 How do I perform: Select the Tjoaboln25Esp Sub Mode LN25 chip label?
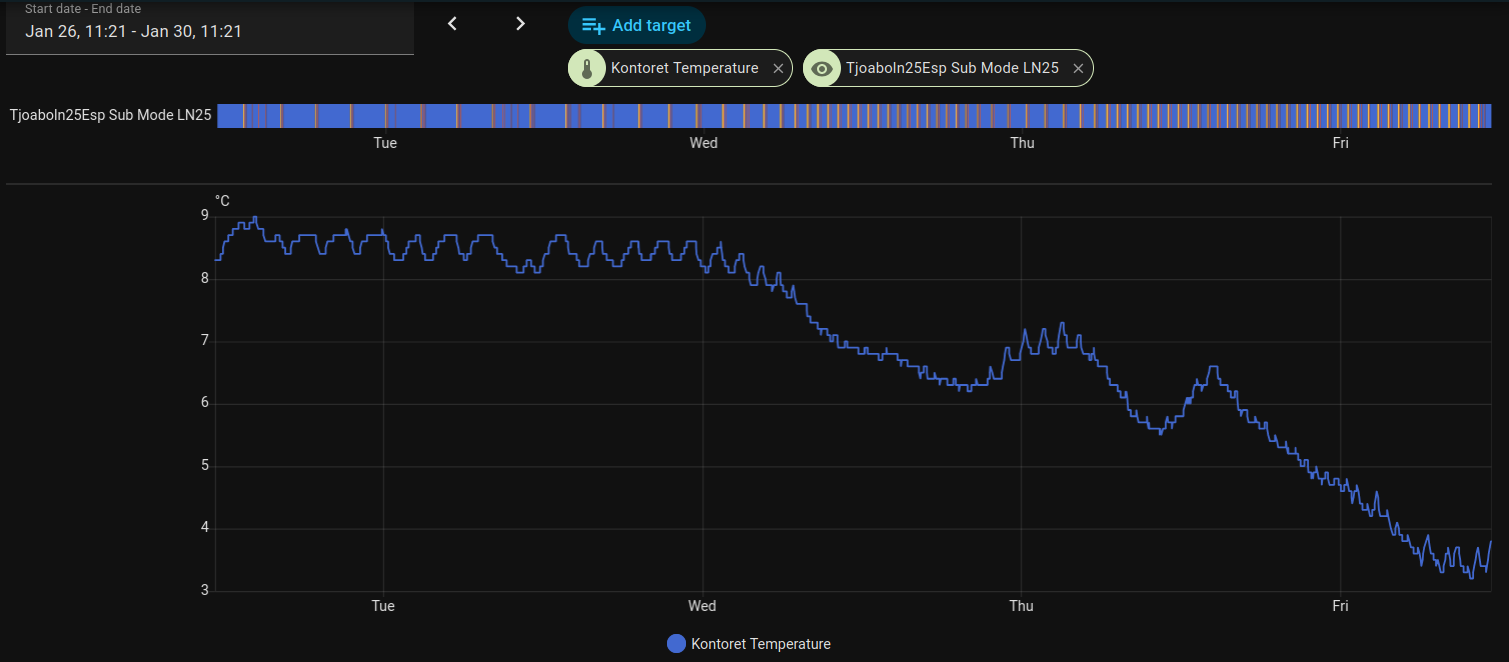tap(951, 69)
